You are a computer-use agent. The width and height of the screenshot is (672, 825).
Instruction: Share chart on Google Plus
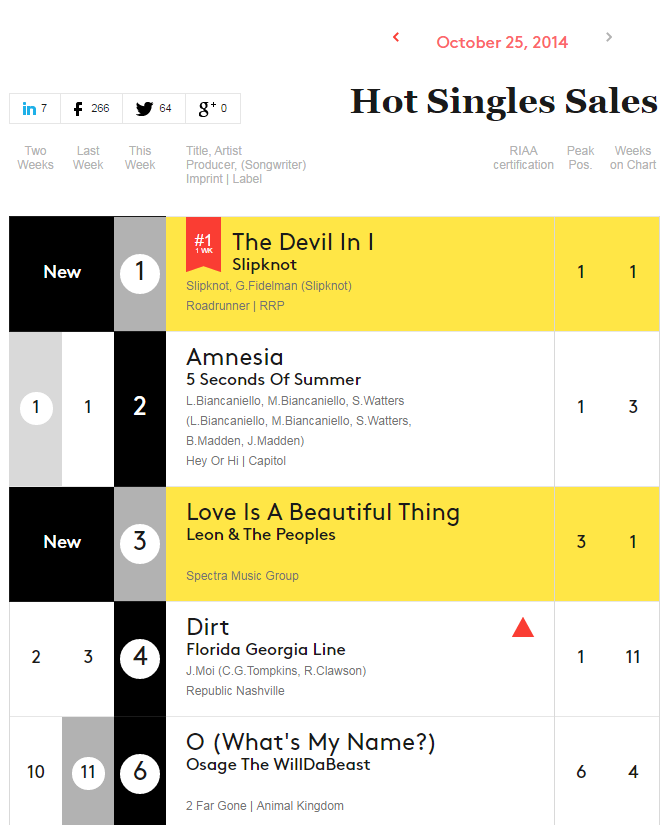[213, 108]
